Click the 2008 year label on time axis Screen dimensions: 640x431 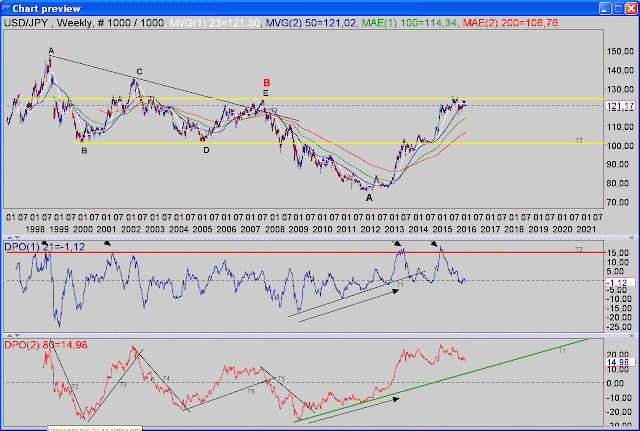coord(274,229)
